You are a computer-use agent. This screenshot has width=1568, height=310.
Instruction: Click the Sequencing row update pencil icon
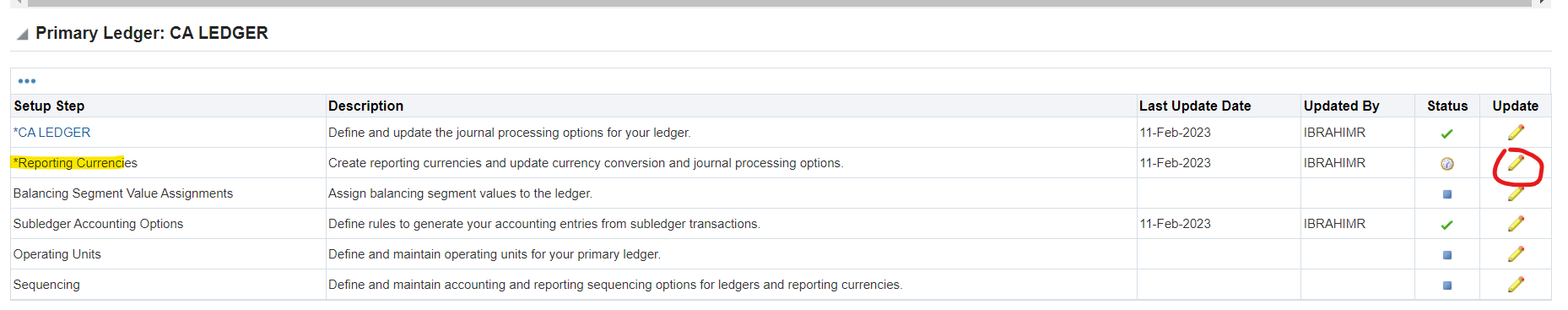tap(1516, 285)
